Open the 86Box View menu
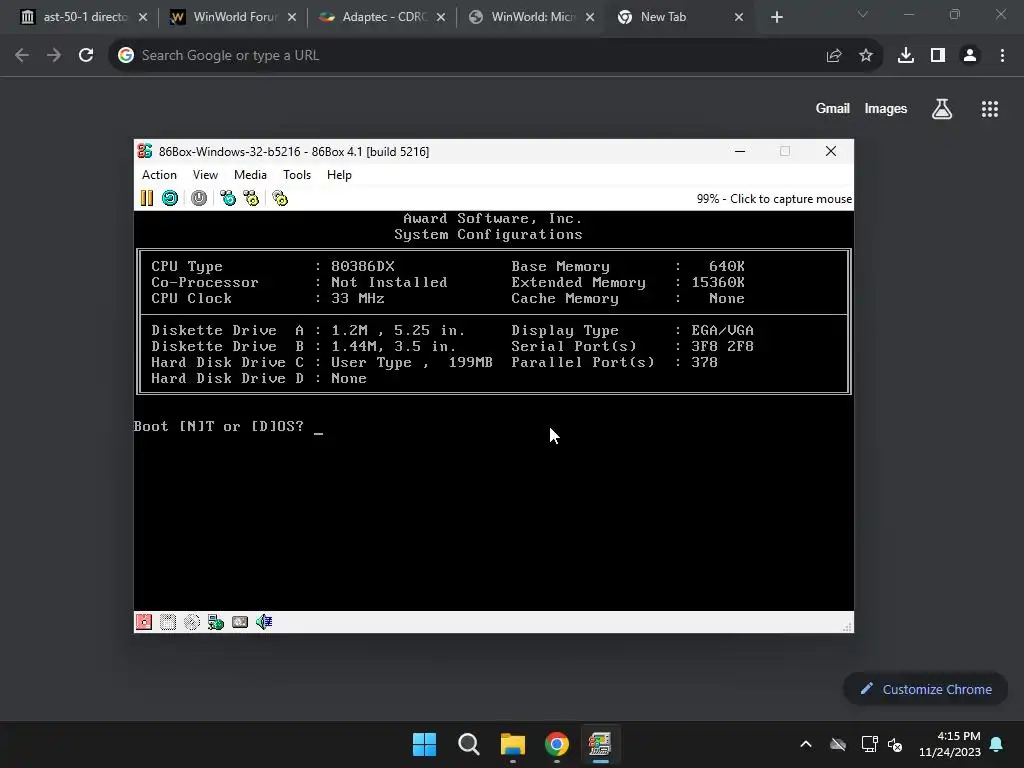 [x=205, y=174]
